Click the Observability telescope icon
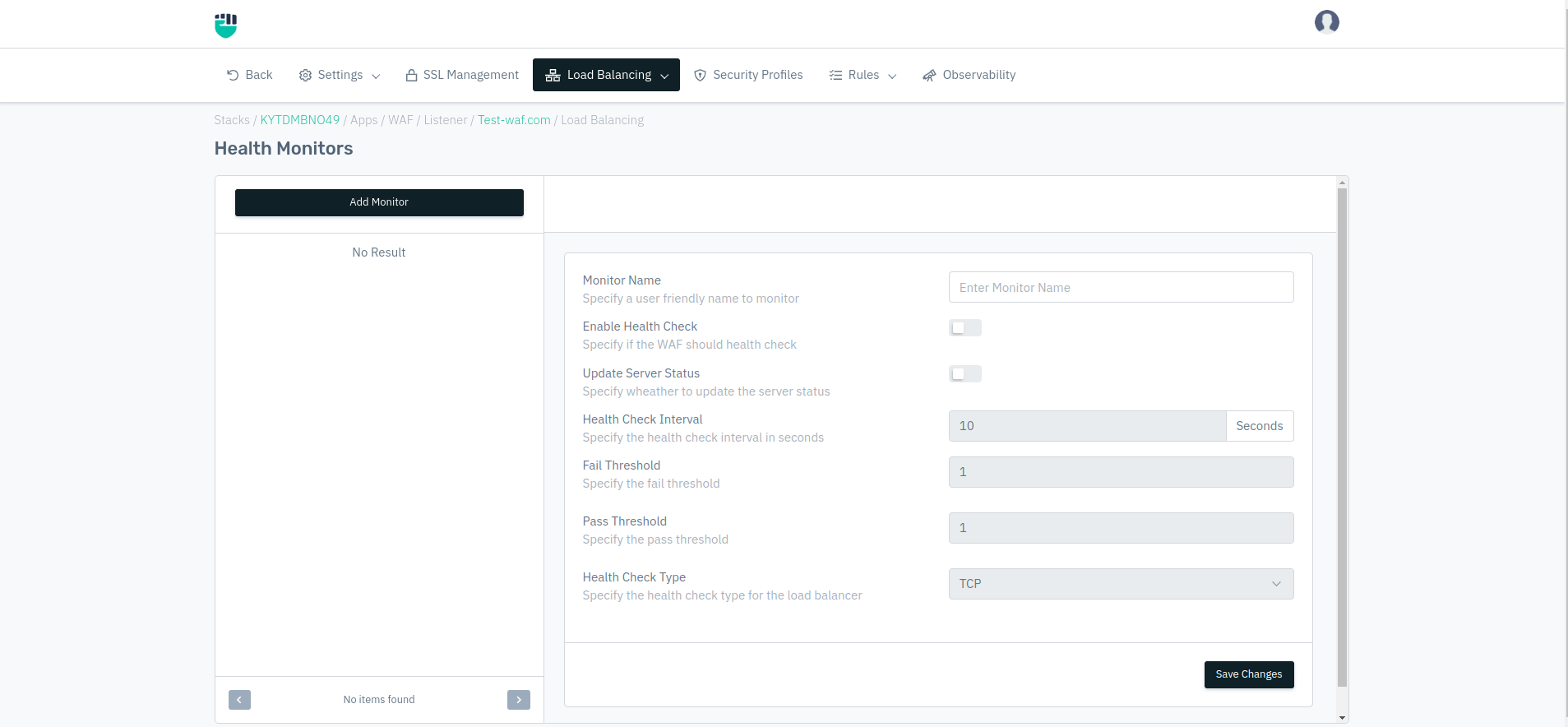1568x727 pixels. (929, 75)
